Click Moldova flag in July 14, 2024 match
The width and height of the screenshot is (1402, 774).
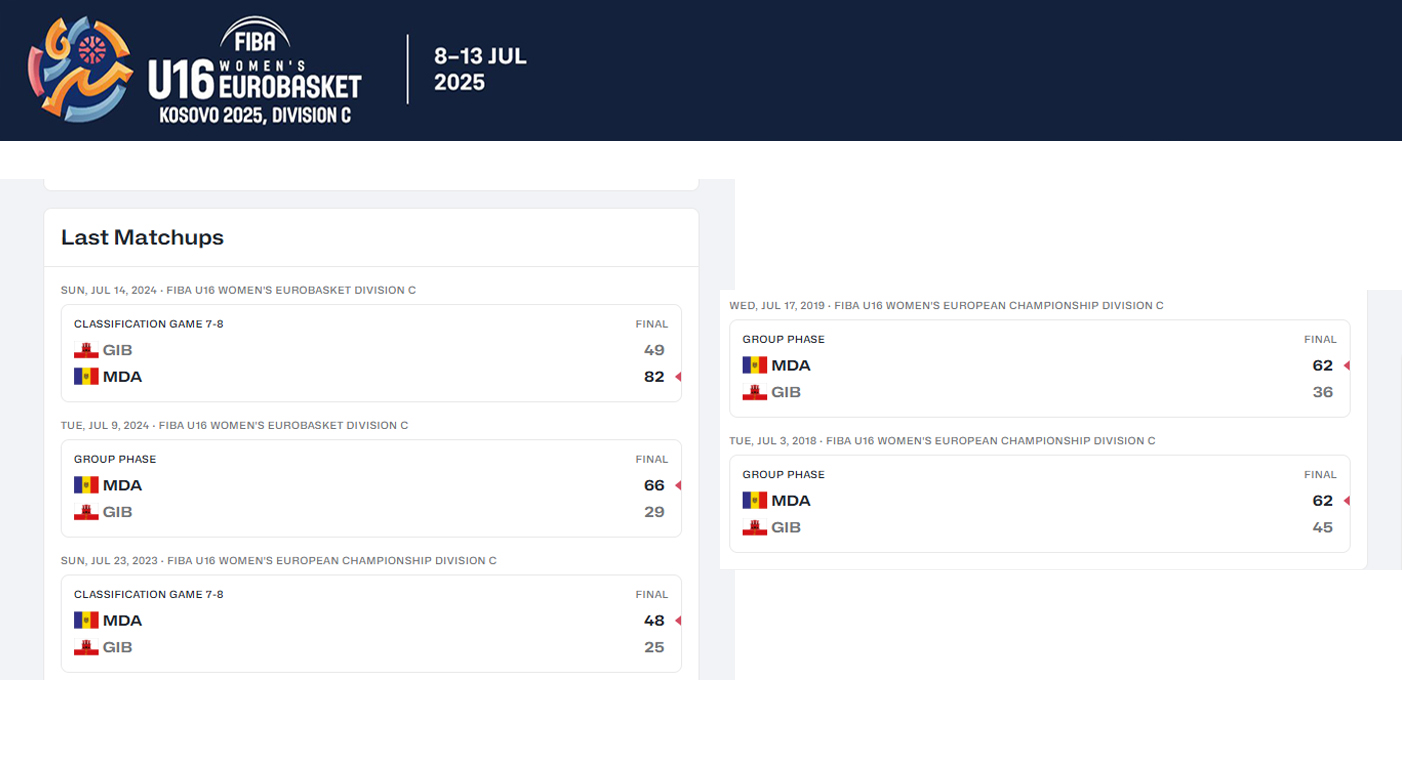click(86, 377)
